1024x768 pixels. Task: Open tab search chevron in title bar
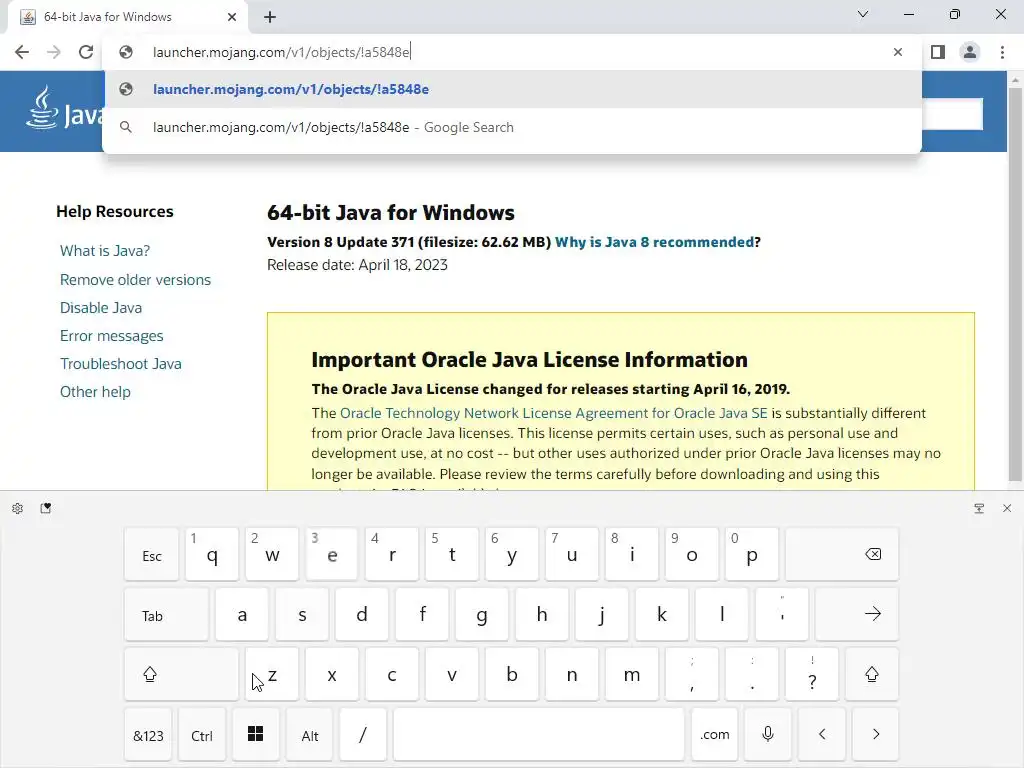[863, 14]
